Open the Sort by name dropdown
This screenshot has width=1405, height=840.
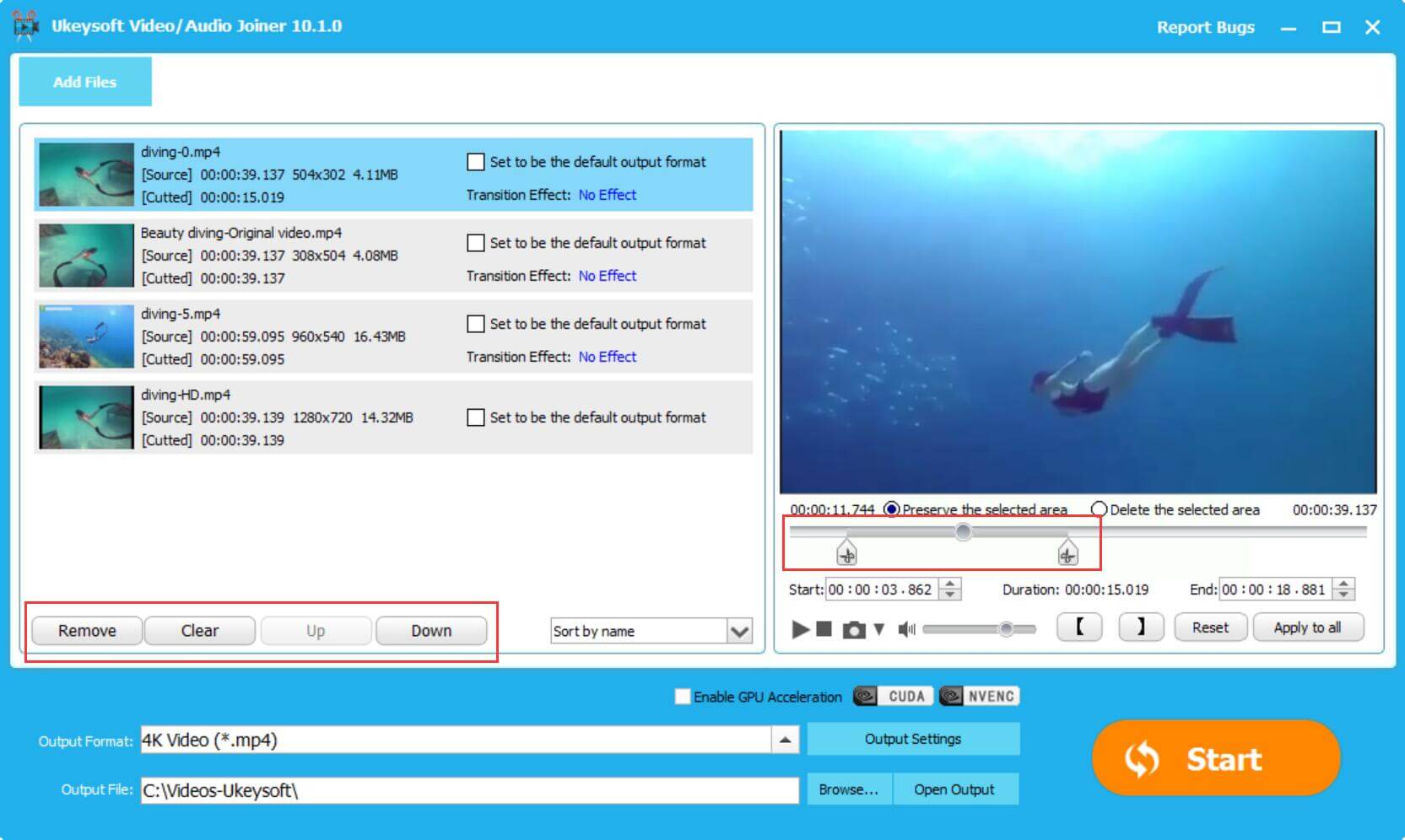click(651, 631)
